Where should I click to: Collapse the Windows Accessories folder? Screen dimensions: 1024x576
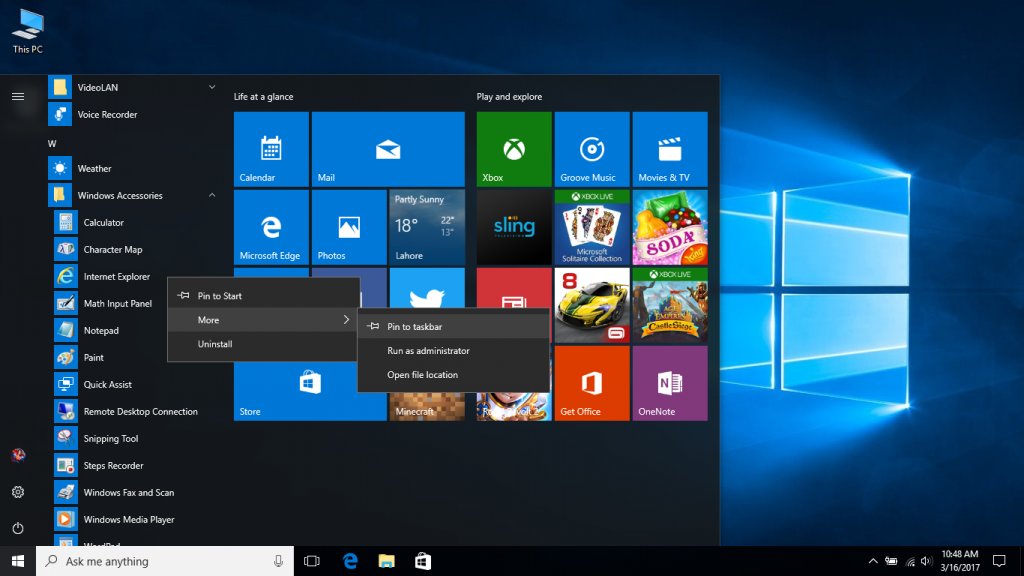212,196
